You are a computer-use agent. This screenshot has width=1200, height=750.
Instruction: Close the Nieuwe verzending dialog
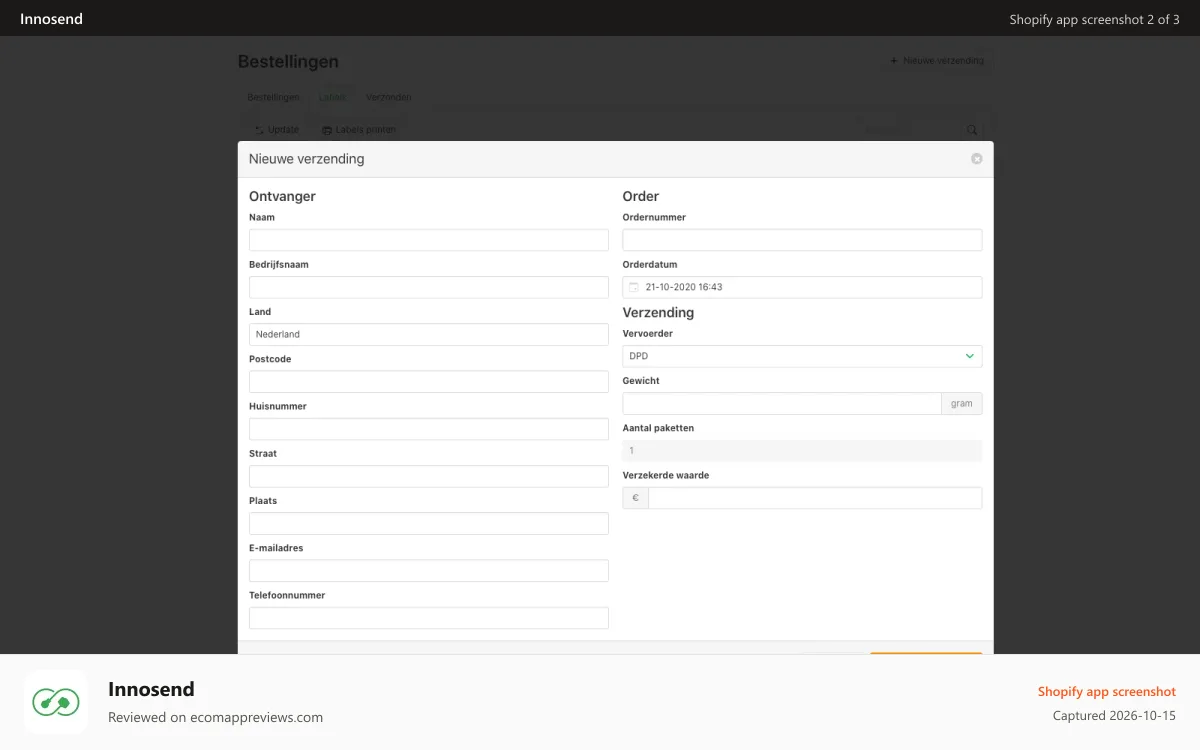976,159
